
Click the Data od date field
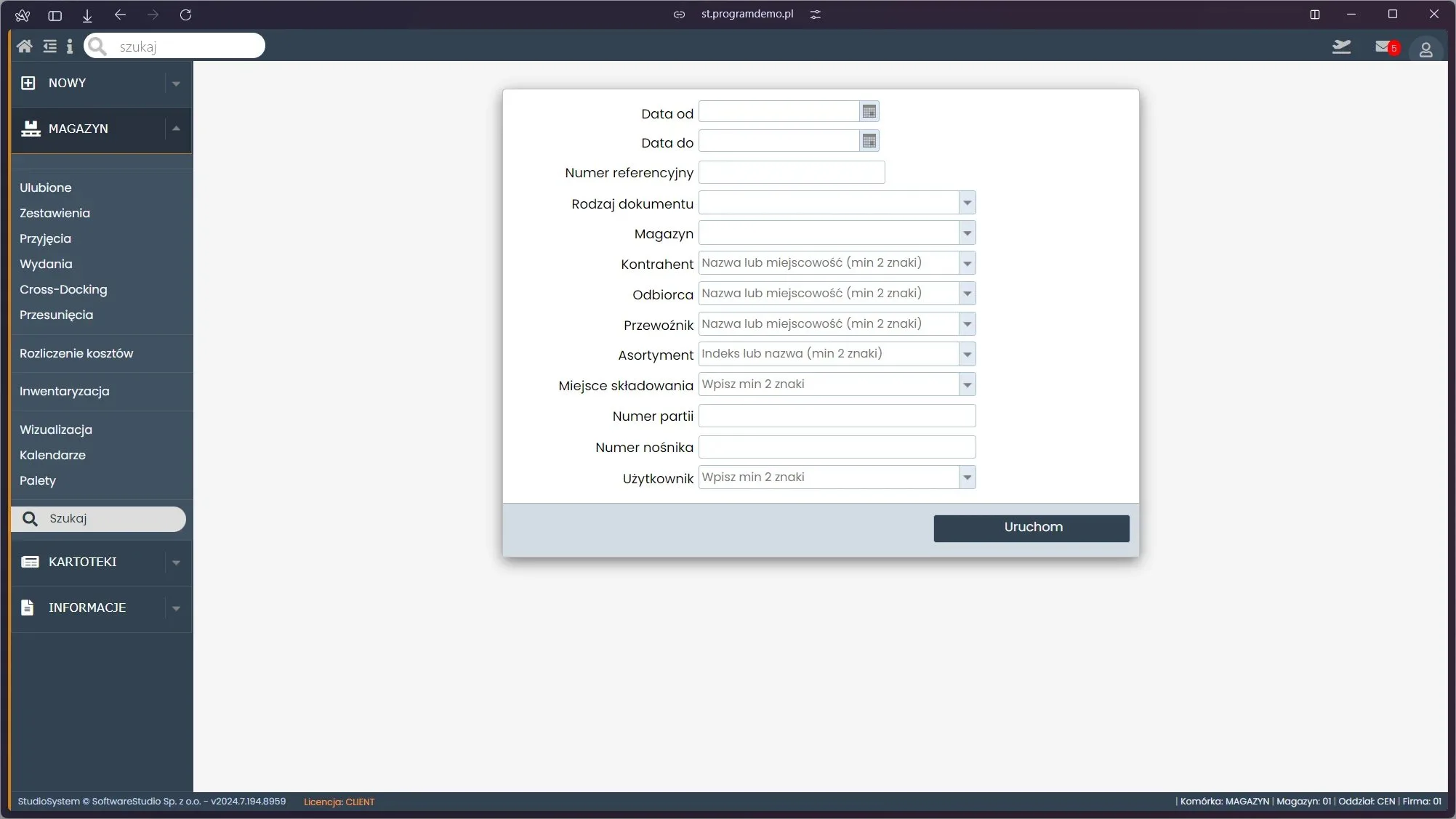pyautogui.click(x=779, y=112)
